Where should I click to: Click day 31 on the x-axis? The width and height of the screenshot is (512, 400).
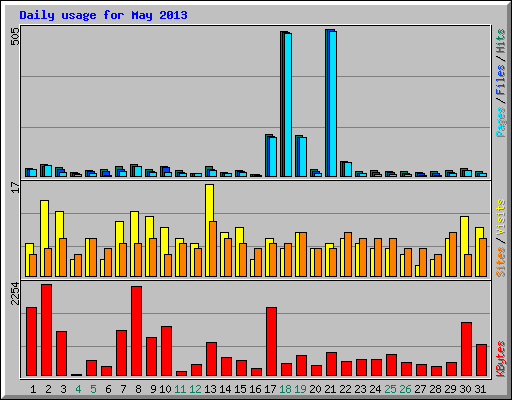tap(480, 389)
